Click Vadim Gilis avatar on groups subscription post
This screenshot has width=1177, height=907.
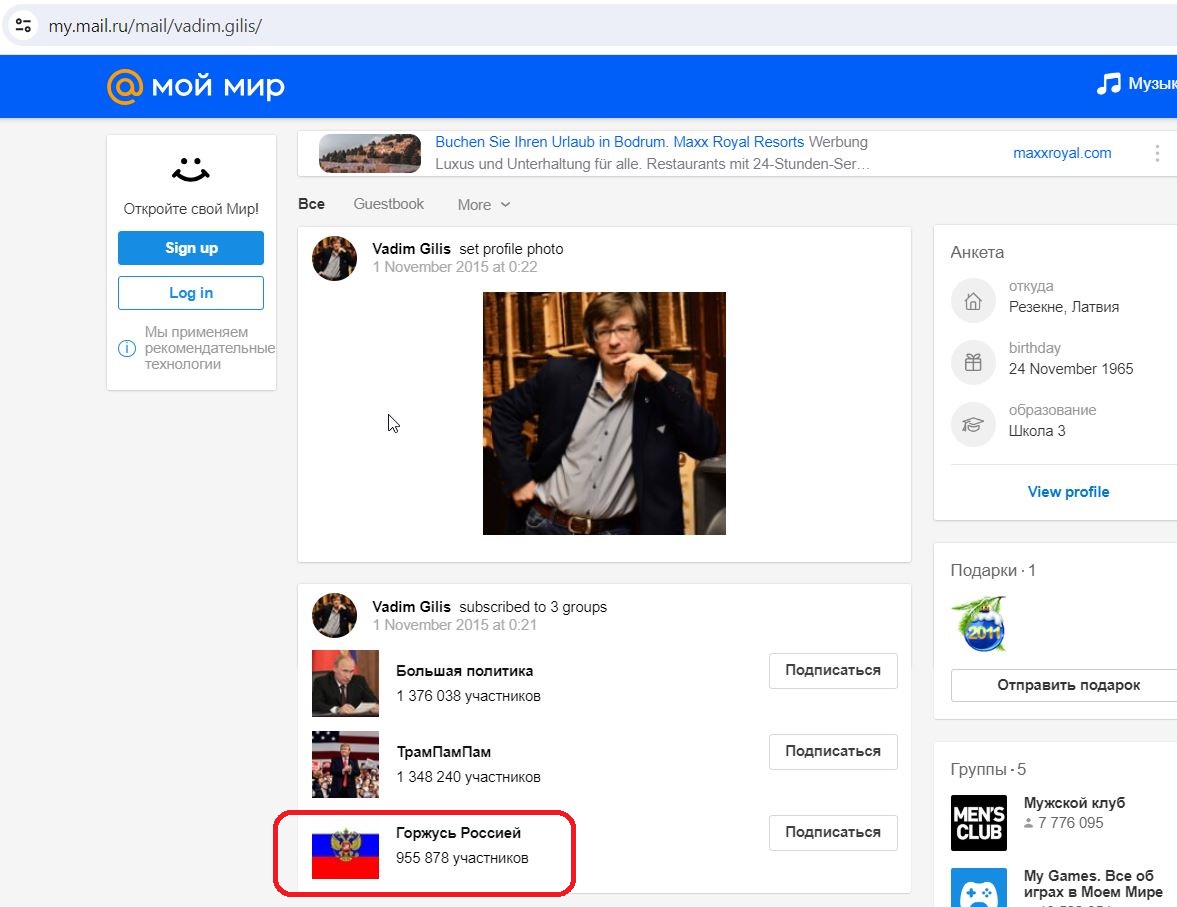tap(334, 616)
